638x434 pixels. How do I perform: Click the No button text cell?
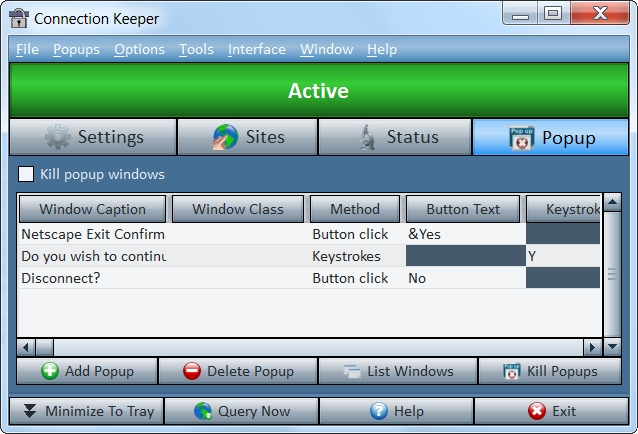pos(465,278)
